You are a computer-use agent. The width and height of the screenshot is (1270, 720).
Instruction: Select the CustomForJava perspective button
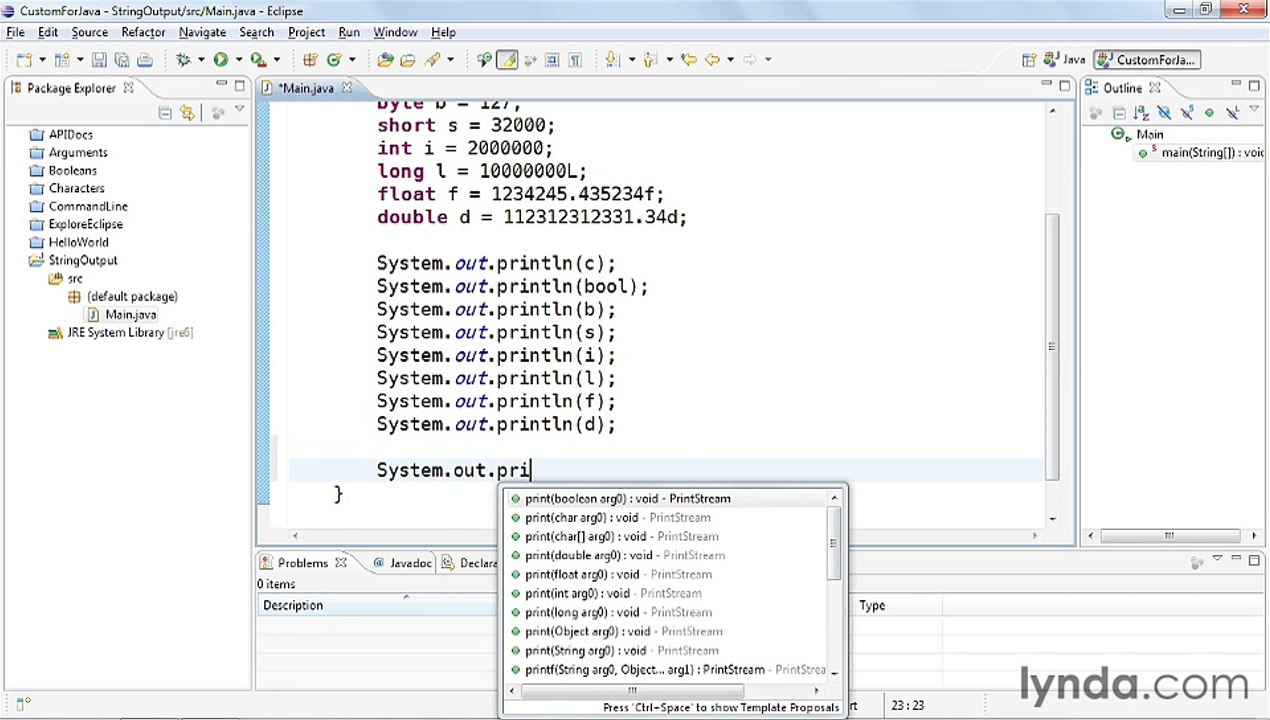[1147, 60]
